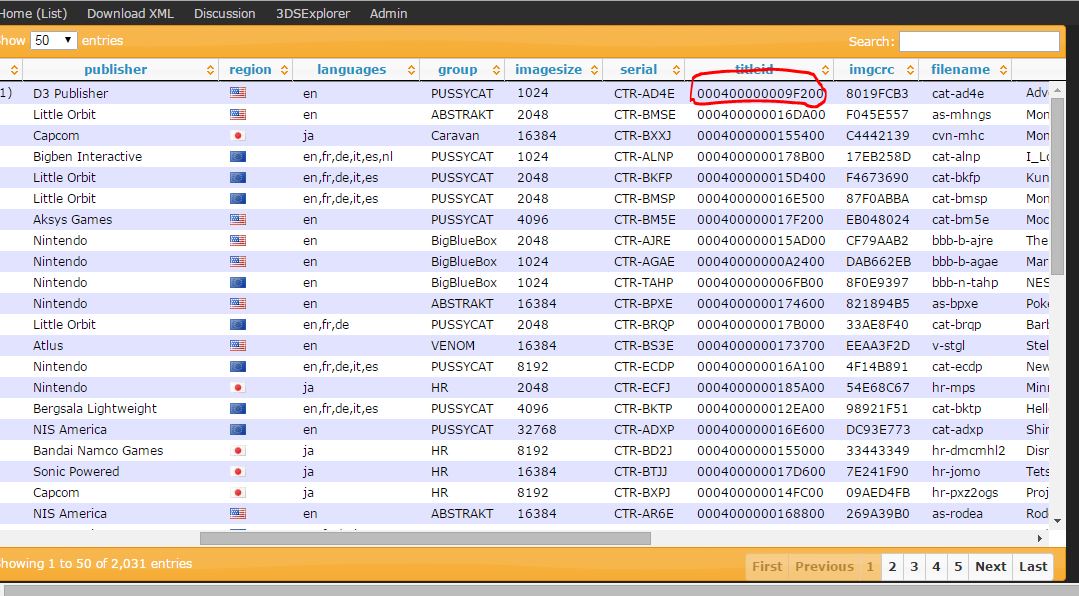Image resolution: width=1079 pixels, height=596 pixels.
Task: Select imgcrc cell EEAA3F2D
Action: (877, 345)
